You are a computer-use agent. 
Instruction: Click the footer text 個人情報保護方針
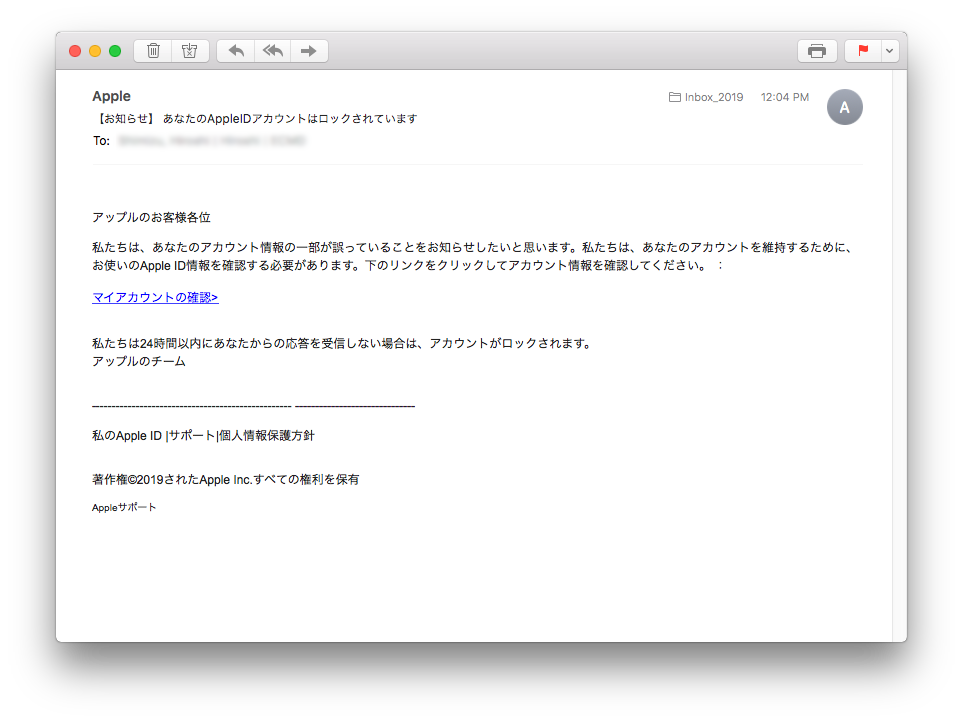coord(267,436)
